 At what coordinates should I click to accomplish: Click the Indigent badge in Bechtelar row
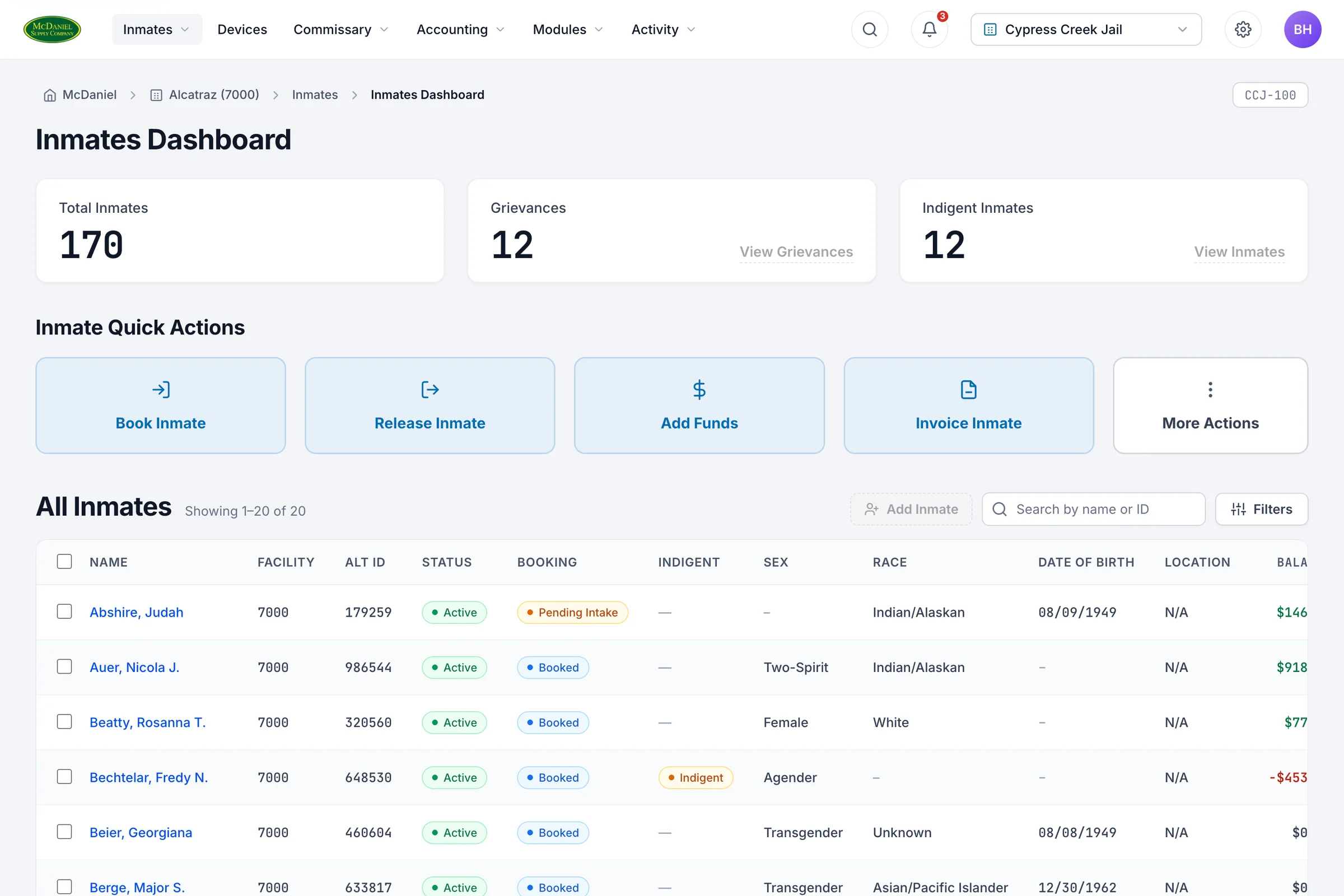(696, 778)
